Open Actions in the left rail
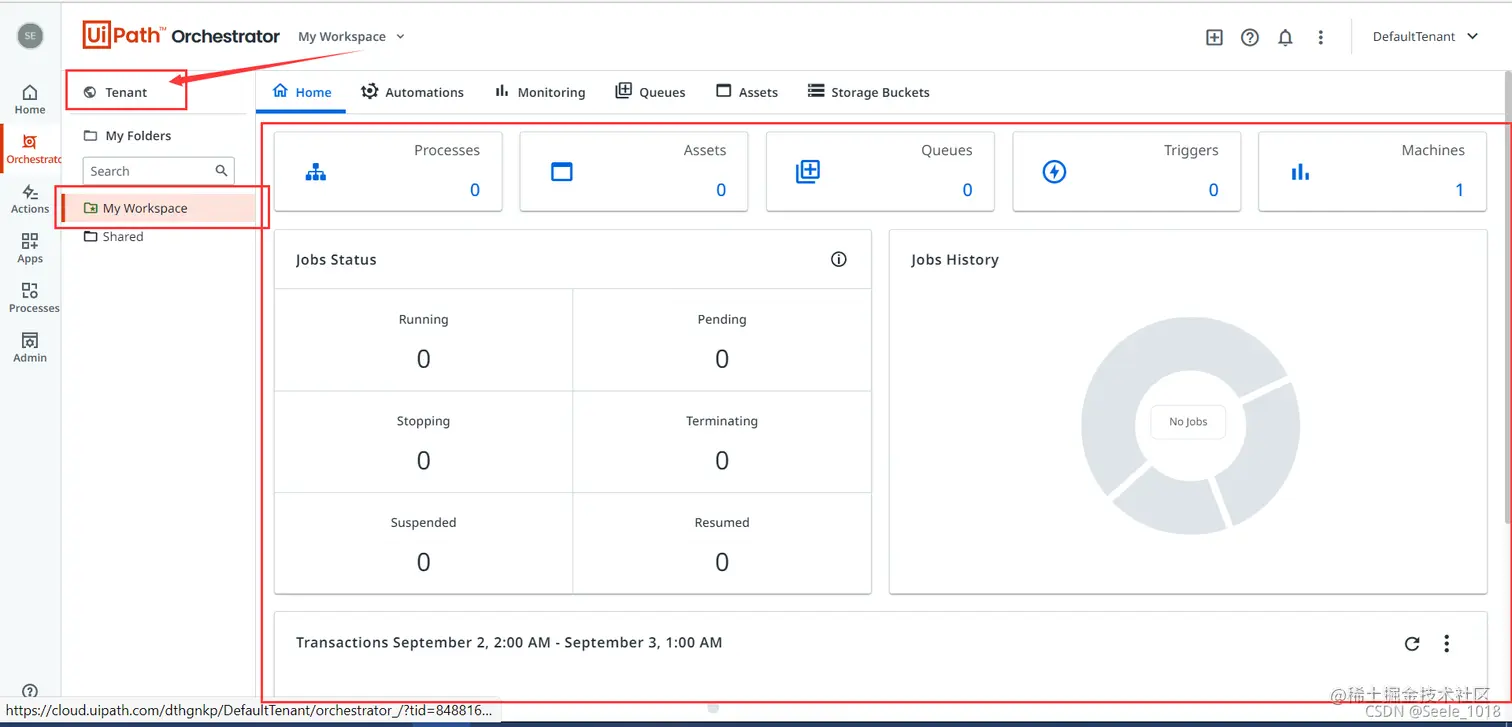 click(x=30, y=199)
